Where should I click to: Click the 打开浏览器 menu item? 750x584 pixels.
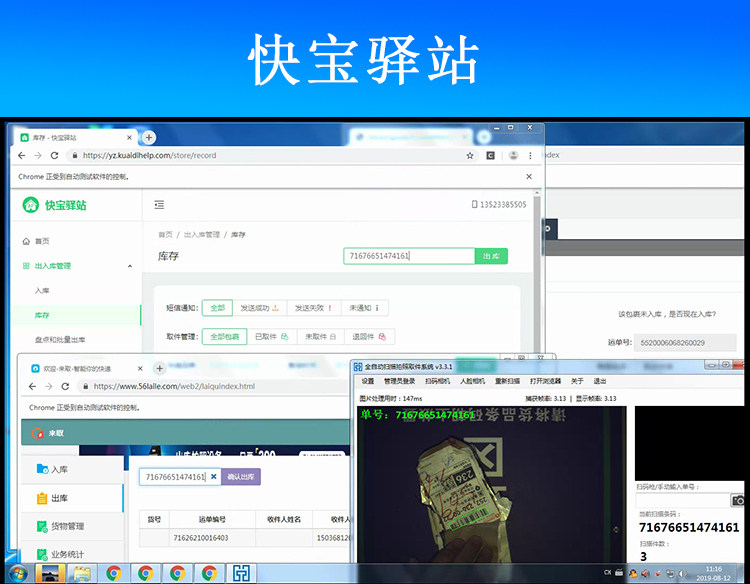[545, 381]
